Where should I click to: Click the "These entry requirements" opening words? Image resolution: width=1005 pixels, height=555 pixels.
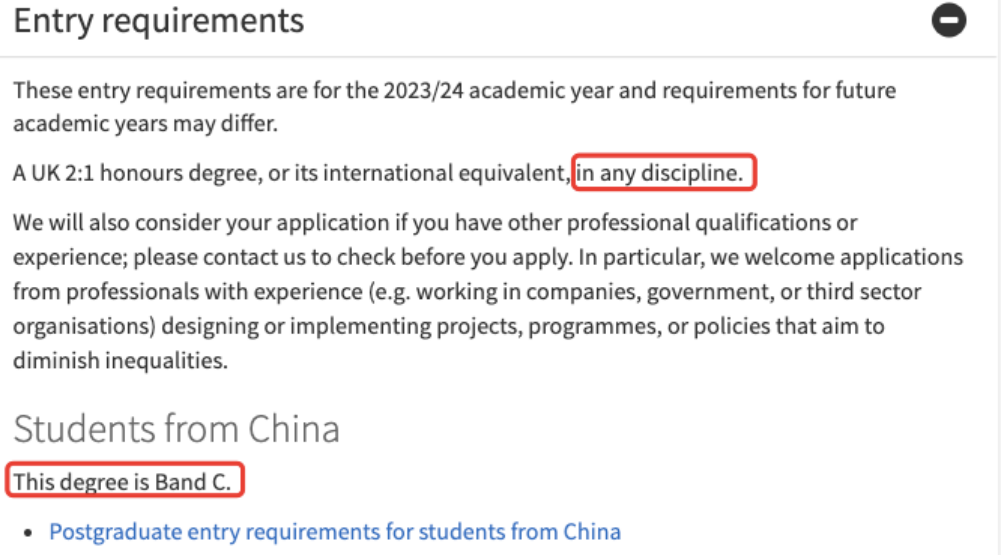click(129, 91)
